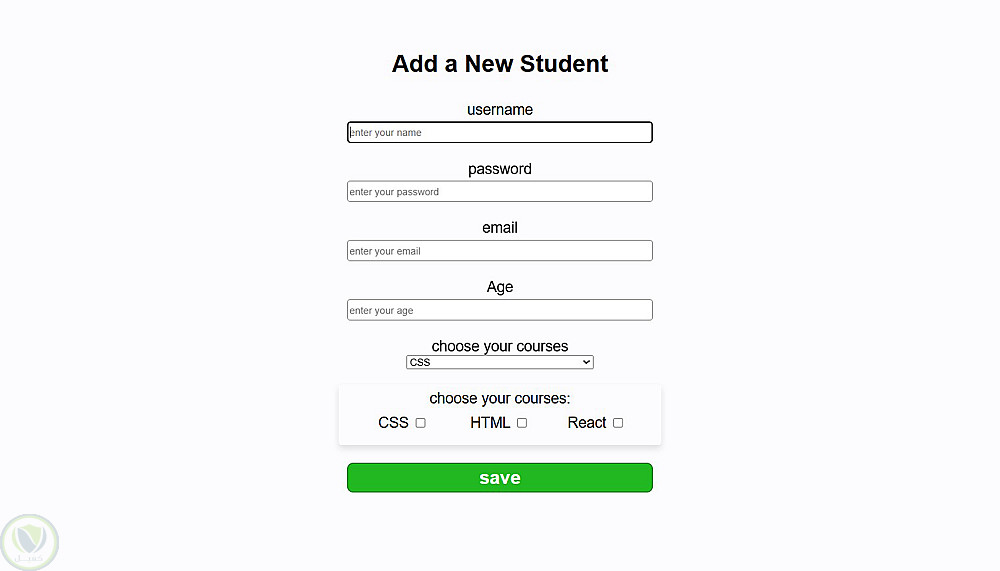Click the email input field

[500, 251]
